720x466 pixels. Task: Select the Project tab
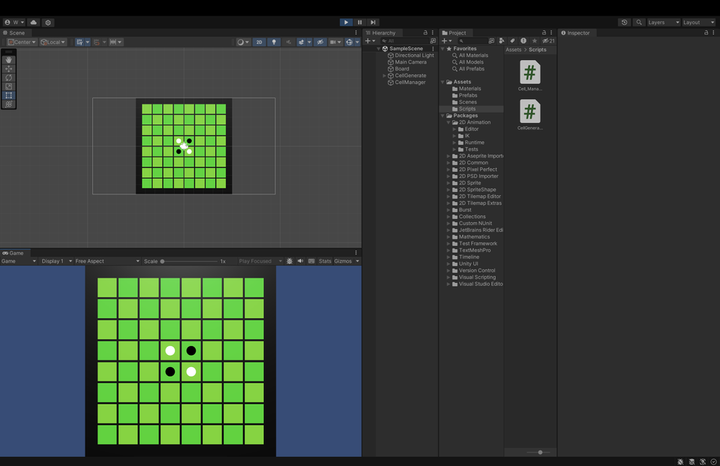coord(457,33)
